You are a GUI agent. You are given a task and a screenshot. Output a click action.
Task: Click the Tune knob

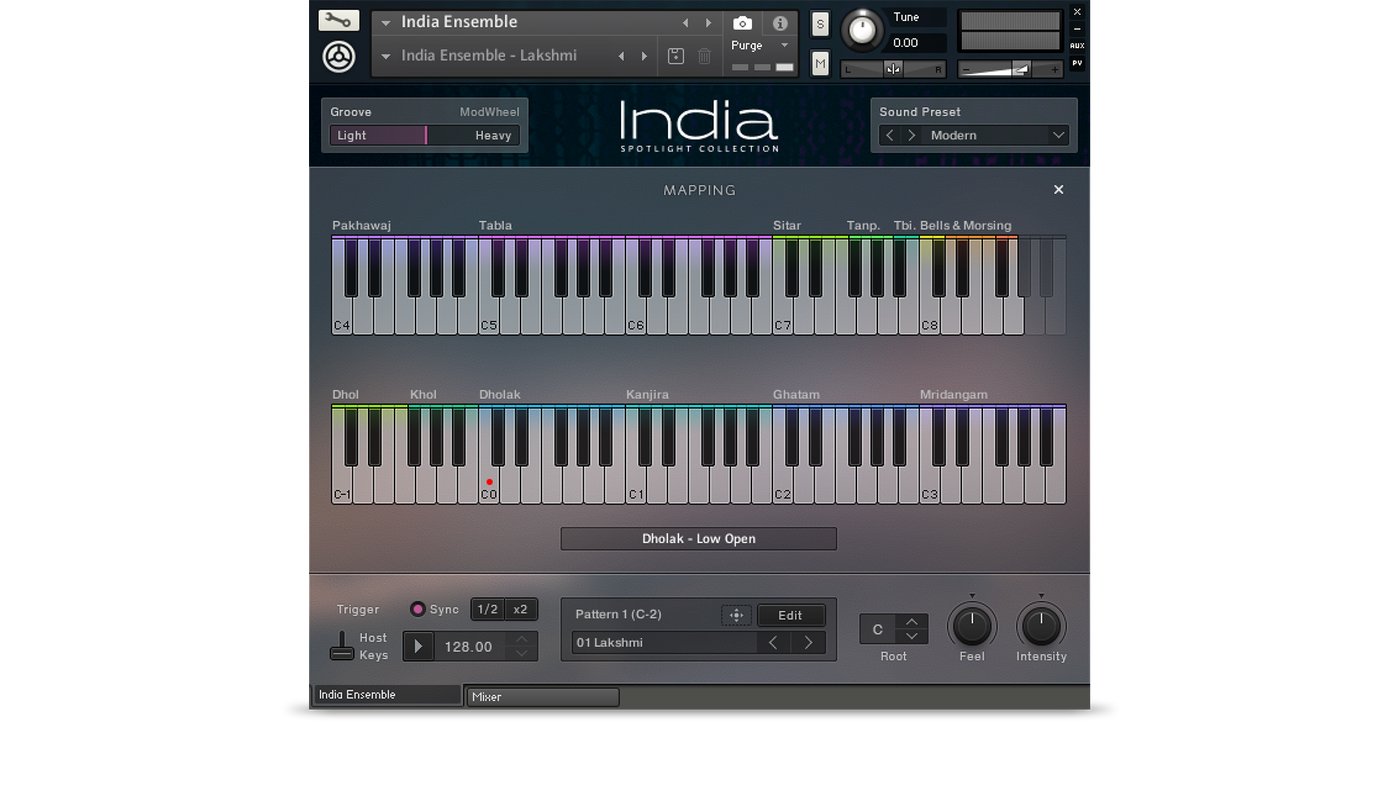(862, 30)
